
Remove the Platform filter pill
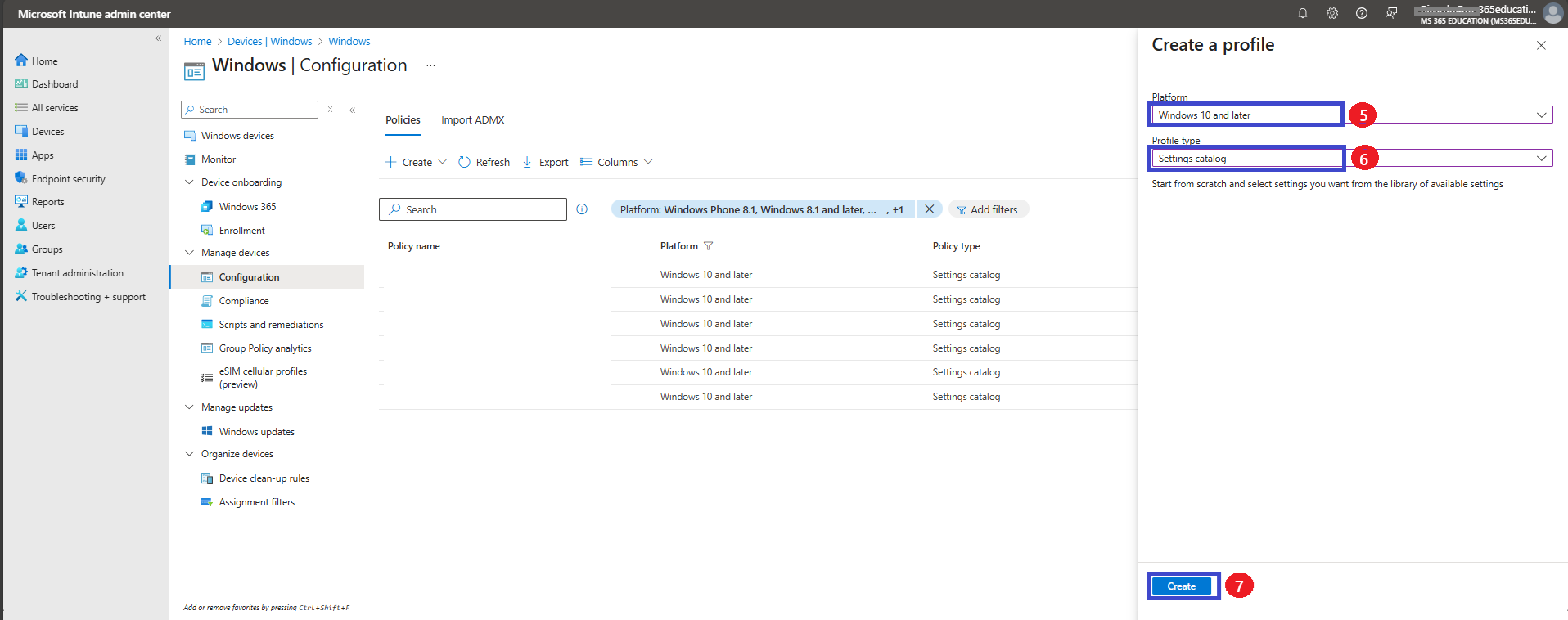(930, 209)
